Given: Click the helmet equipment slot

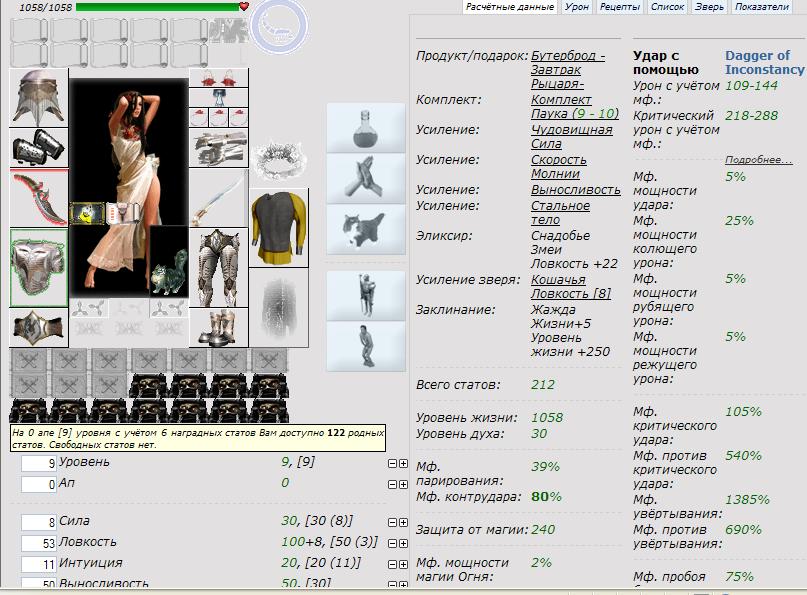Looking at the screenshot, I should [39, 97].
